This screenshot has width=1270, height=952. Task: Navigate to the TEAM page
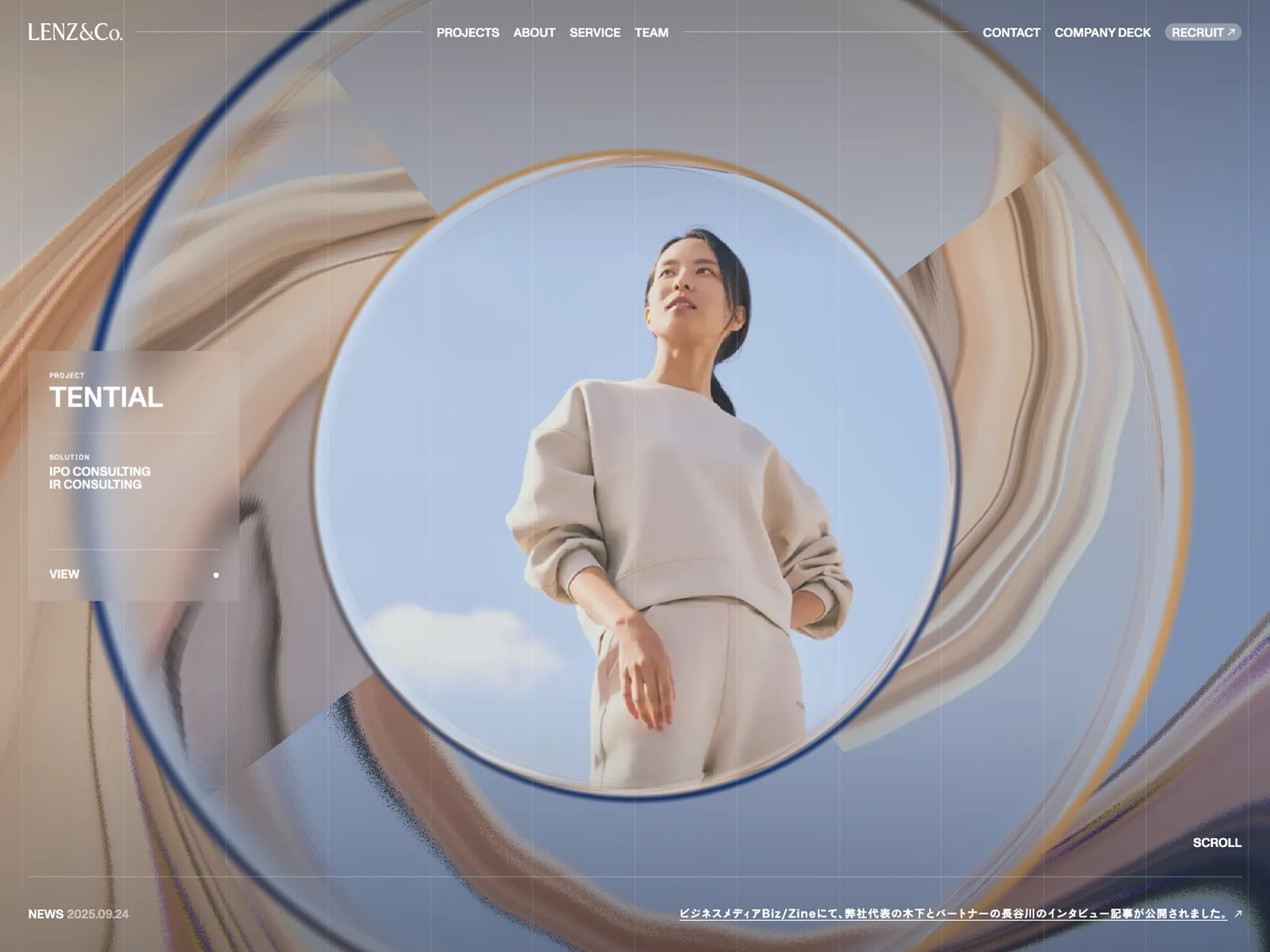pos(651,33)
